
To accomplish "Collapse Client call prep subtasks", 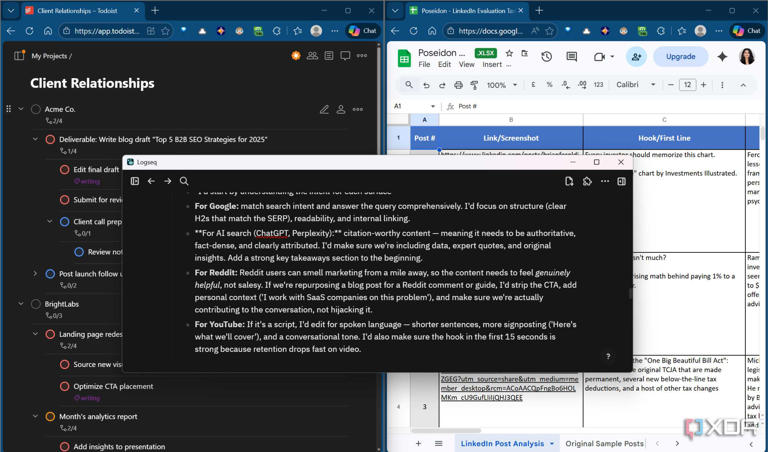I will (x=49, y=221).
